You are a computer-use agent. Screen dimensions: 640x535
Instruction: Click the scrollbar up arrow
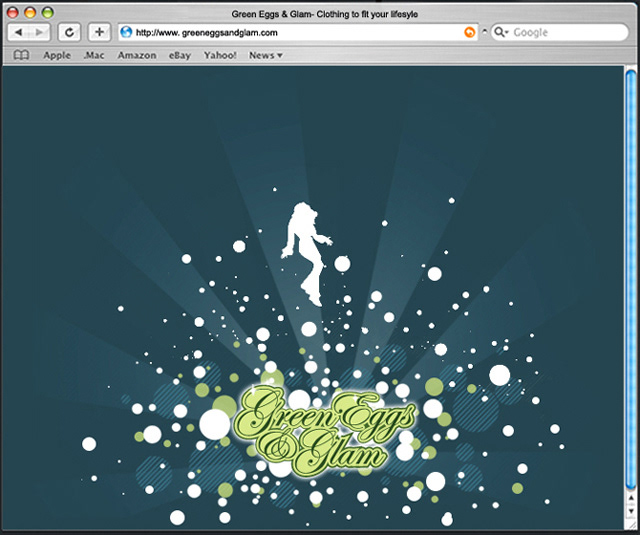[631, 498]
